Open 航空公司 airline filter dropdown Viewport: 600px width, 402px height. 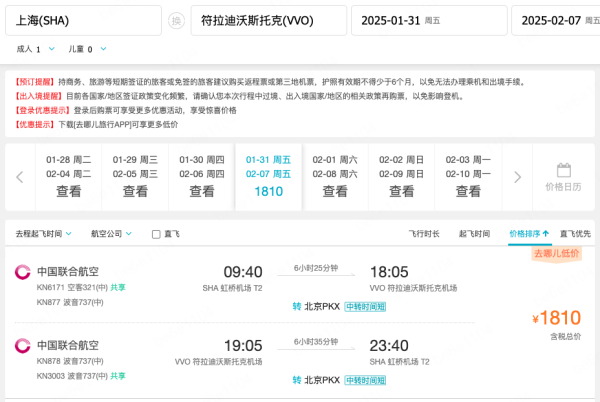pos(111,234)
